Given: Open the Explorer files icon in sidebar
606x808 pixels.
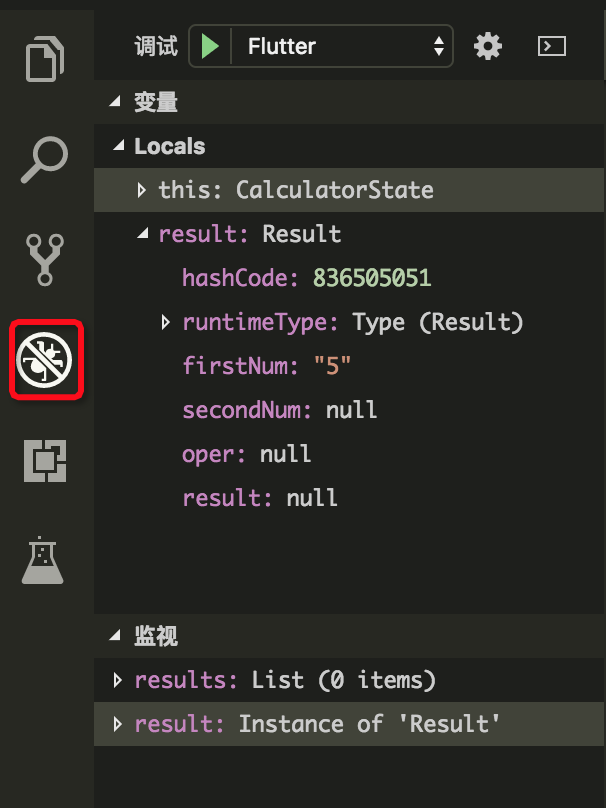Looking at the screenshot, I should point(45,58).
